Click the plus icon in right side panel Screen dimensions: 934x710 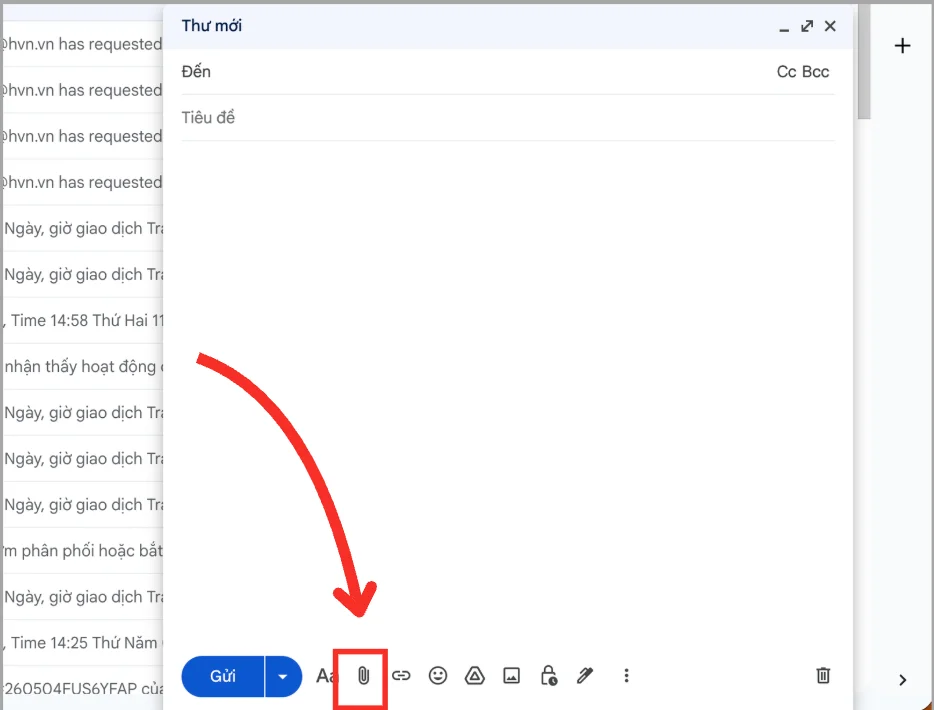[x=902, y=46]
